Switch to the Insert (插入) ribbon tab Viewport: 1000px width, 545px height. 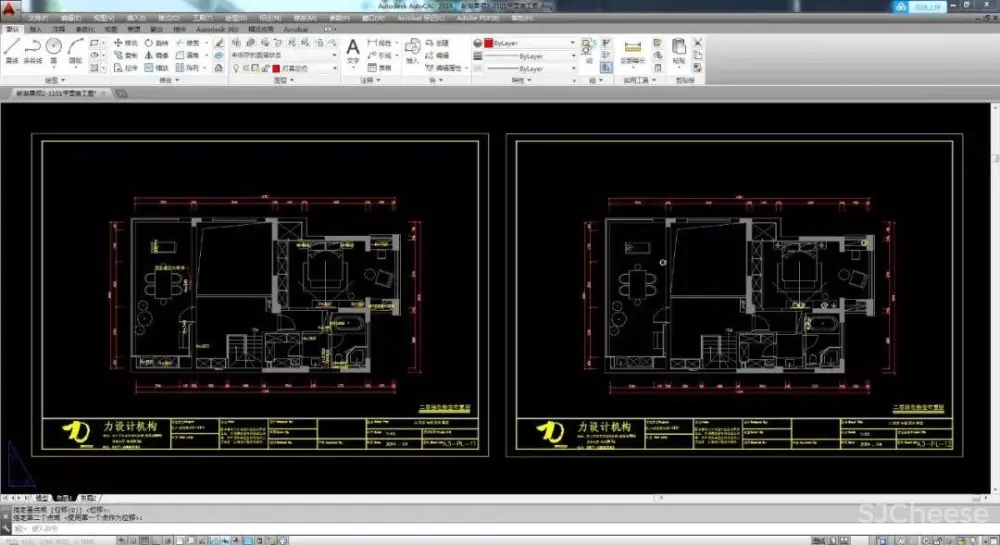pos(35,30)
